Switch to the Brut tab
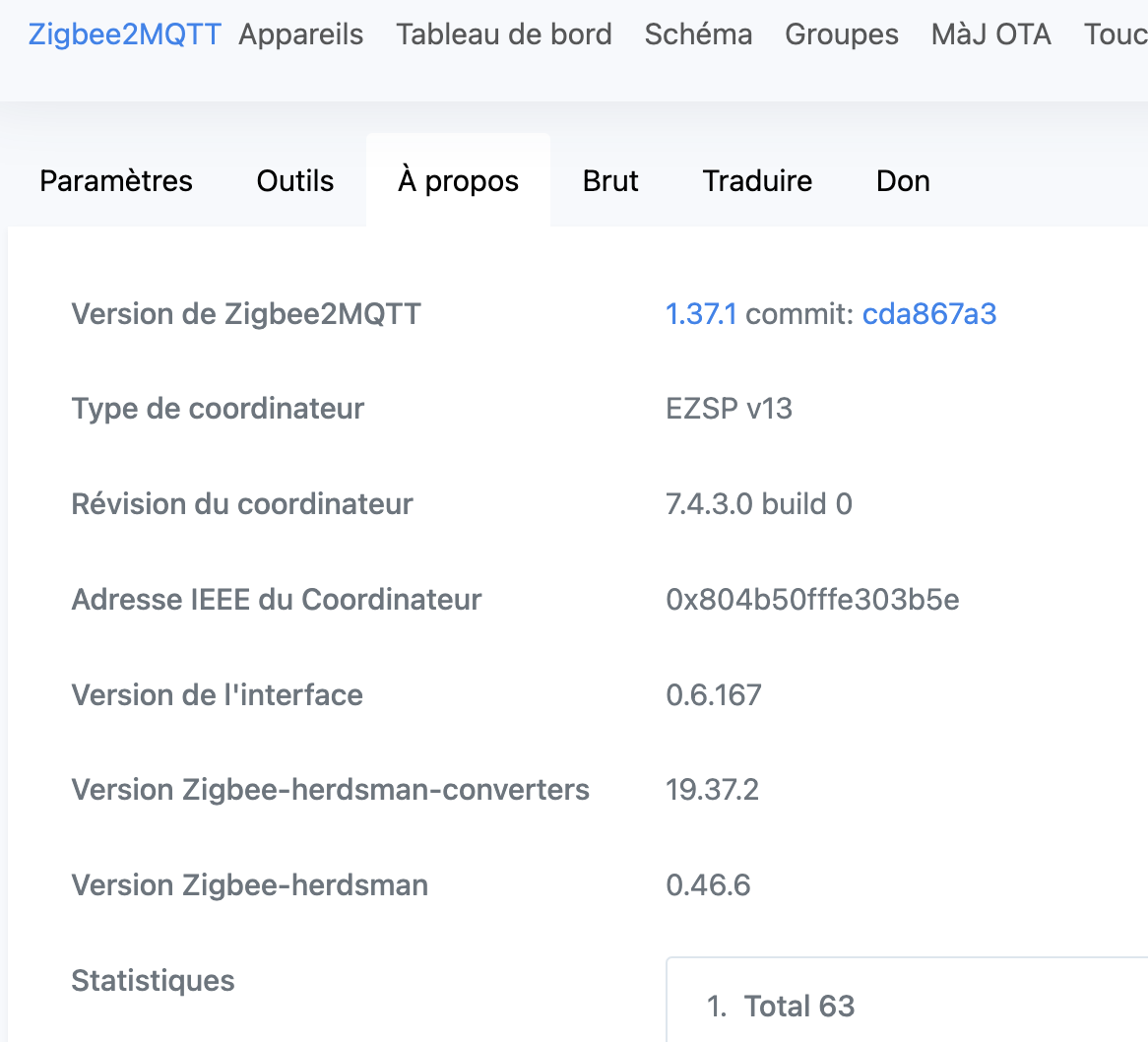The width and height of the screenshot is (1148, 1042). [x=610, y=181]
